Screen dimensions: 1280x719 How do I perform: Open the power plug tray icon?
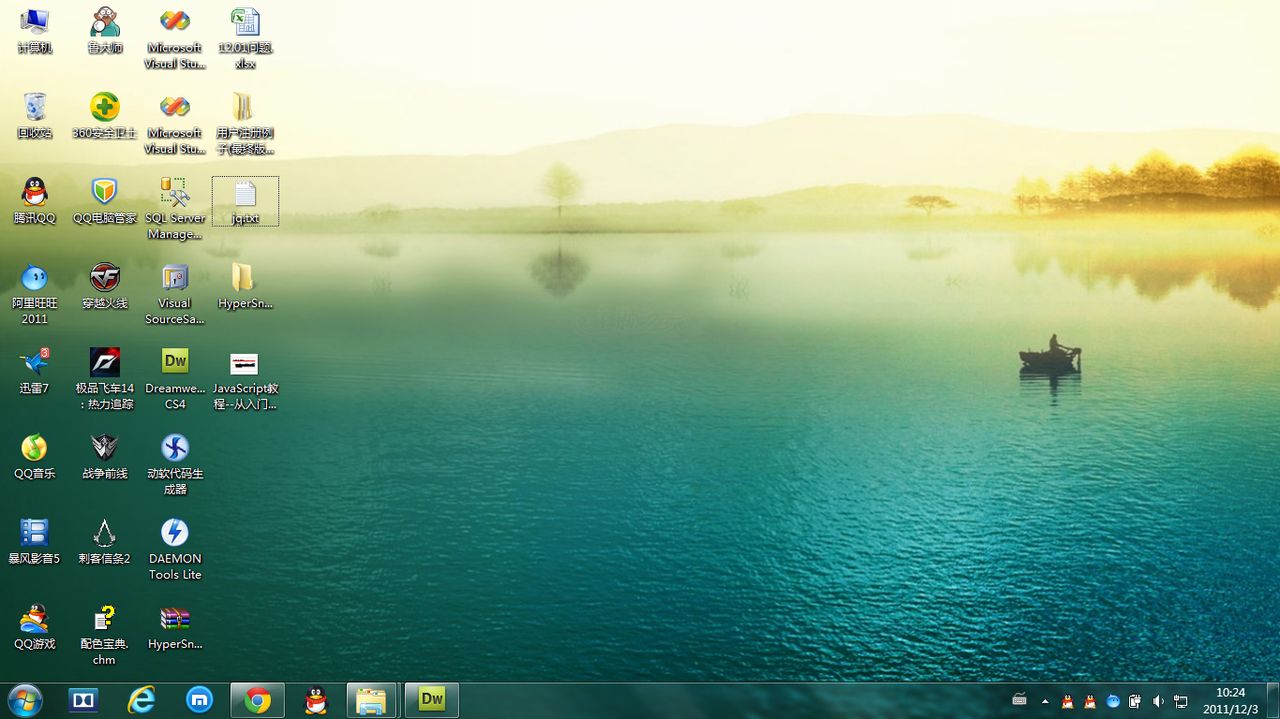(x=1135, y=701)
